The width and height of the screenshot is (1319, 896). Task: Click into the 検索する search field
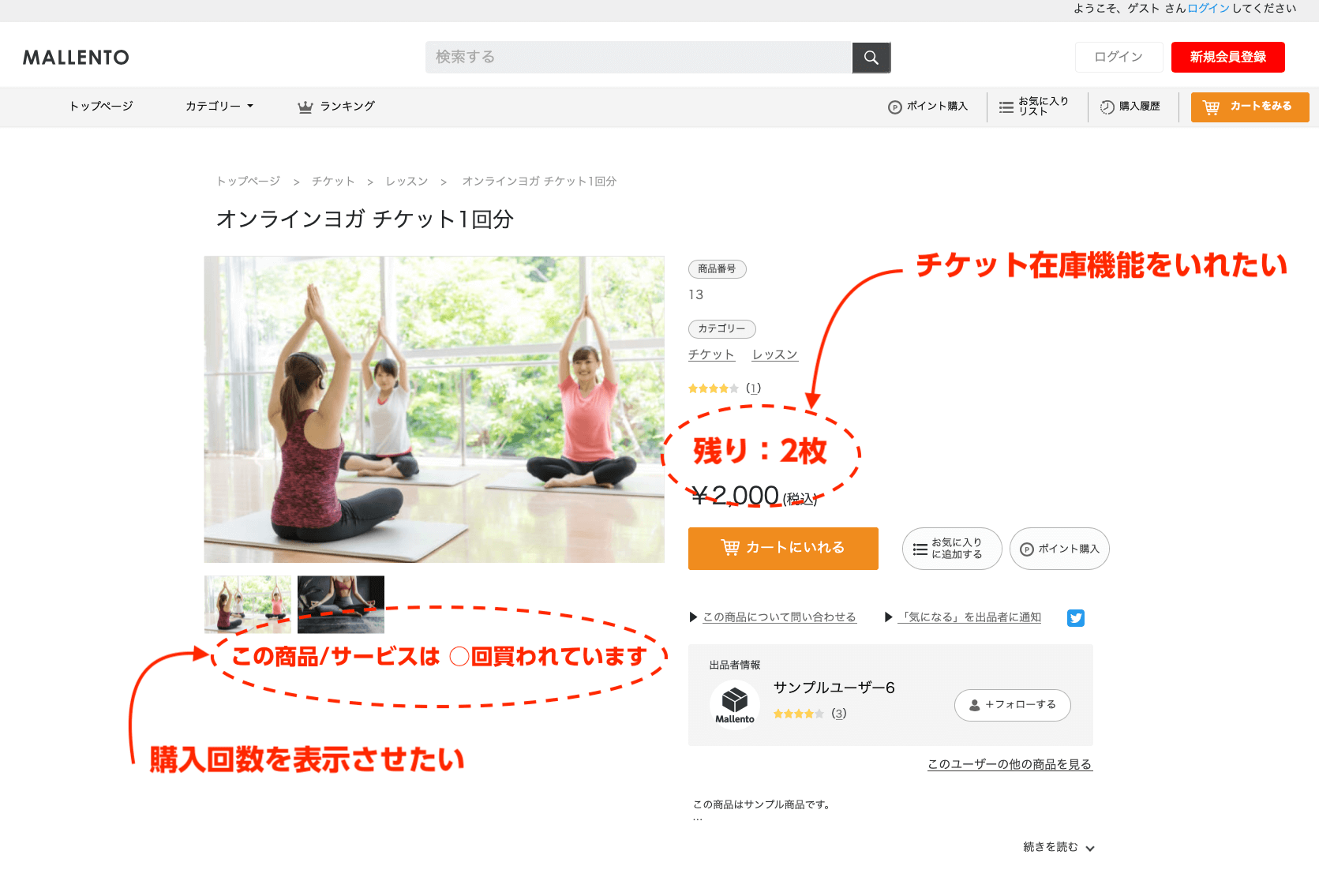638,58
